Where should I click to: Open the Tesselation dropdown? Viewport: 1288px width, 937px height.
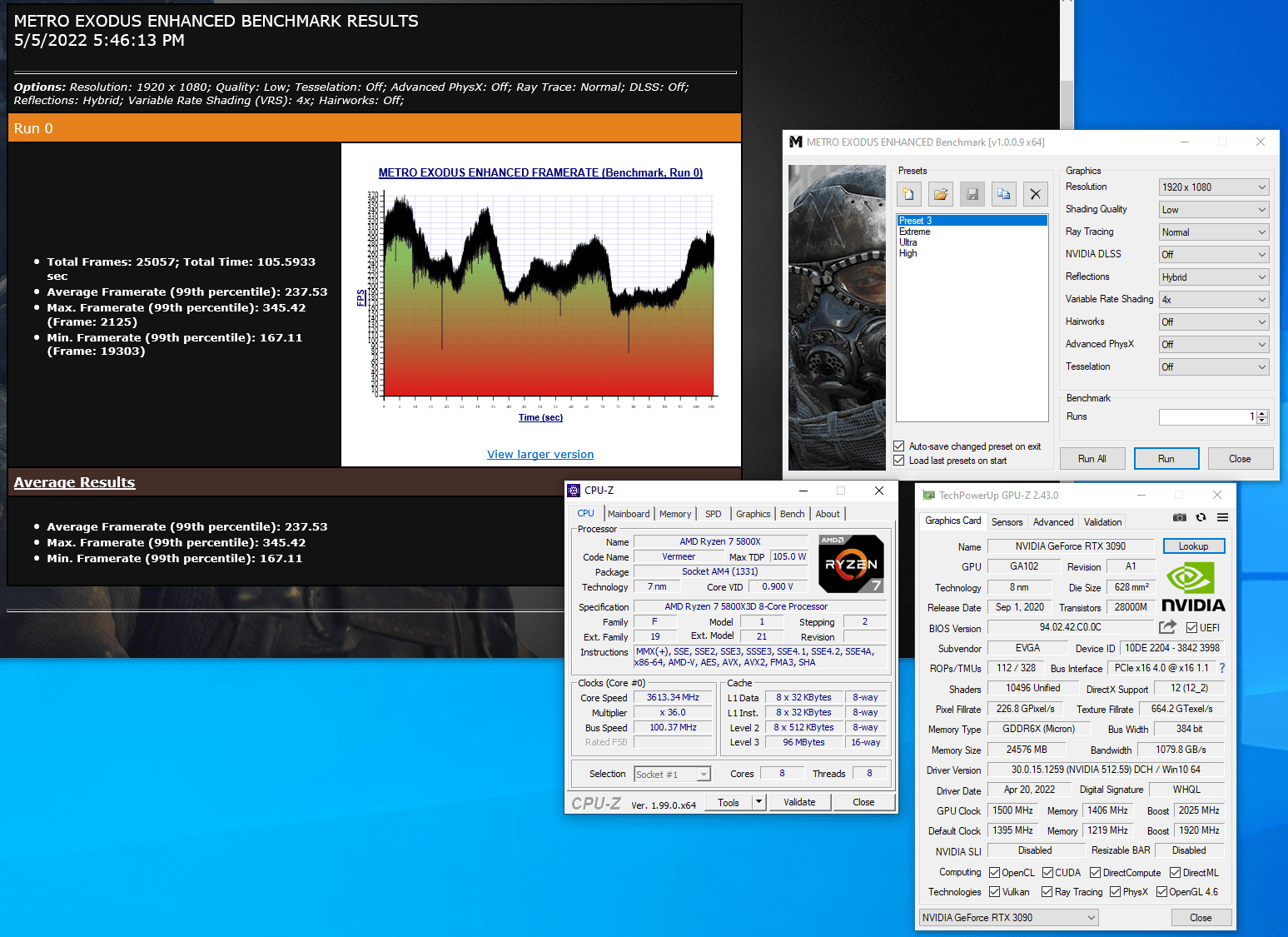click(1214, 367)
